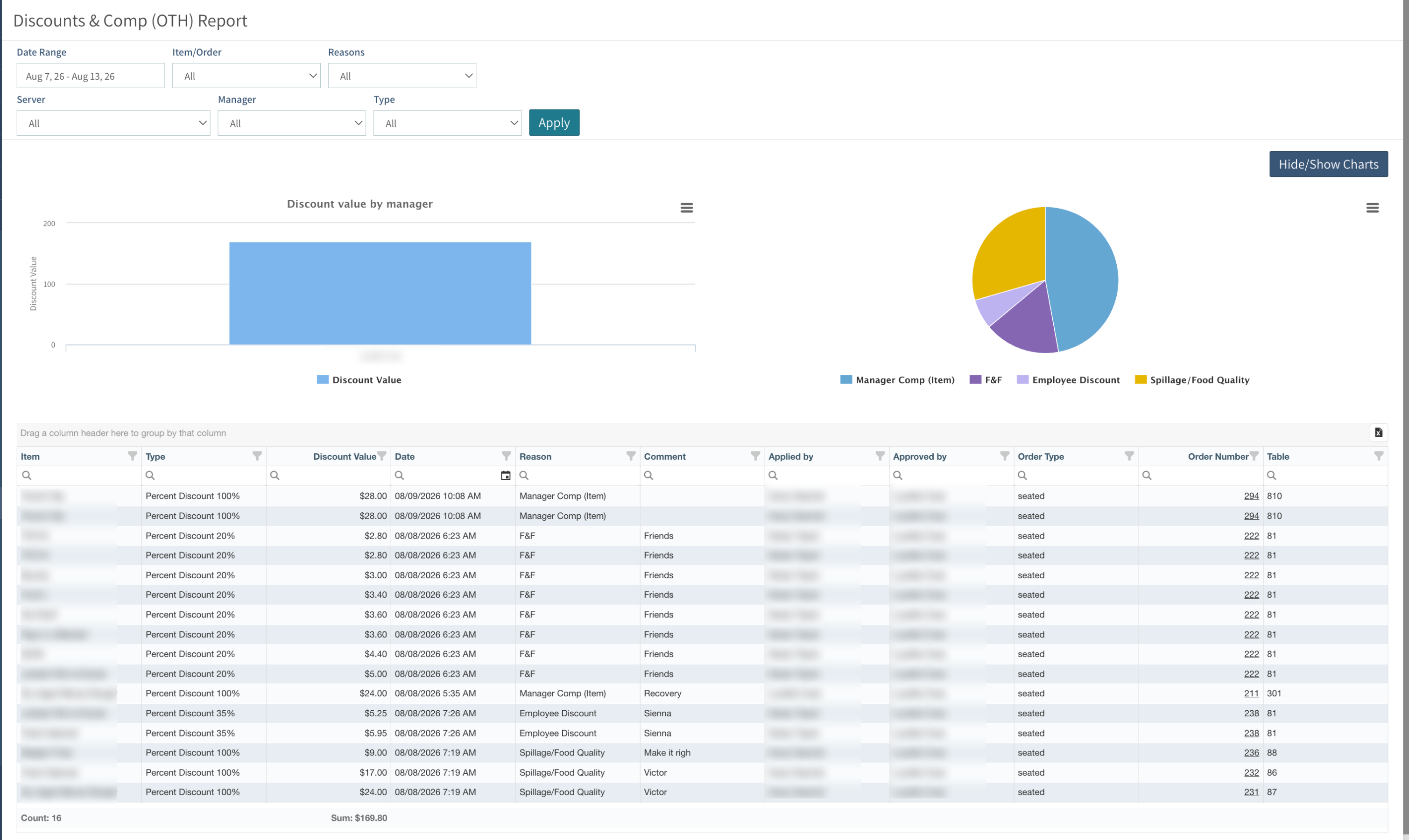Sort by the Table column header

[x=1278, y=456]
